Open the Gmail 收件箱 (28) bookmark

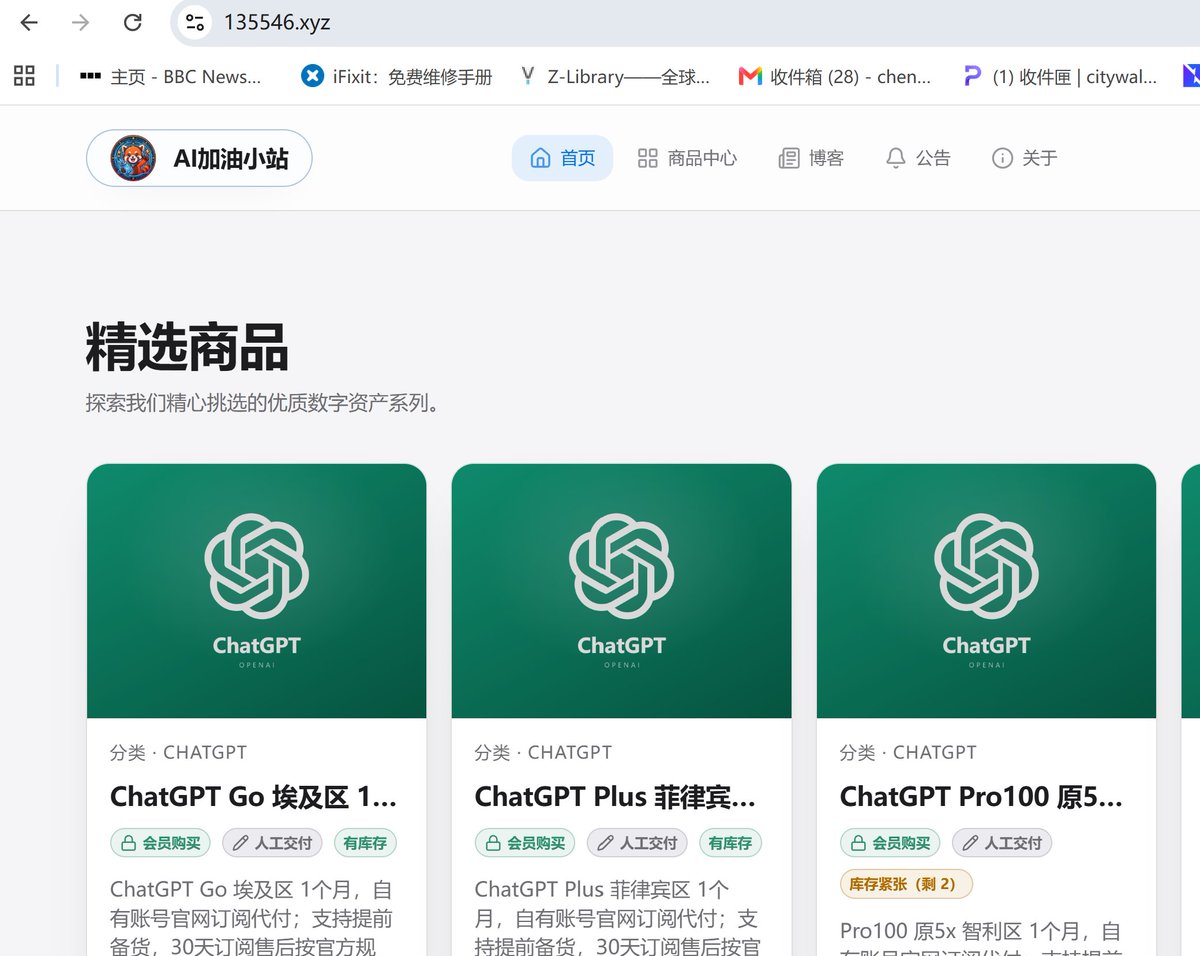tap(834, 76)
